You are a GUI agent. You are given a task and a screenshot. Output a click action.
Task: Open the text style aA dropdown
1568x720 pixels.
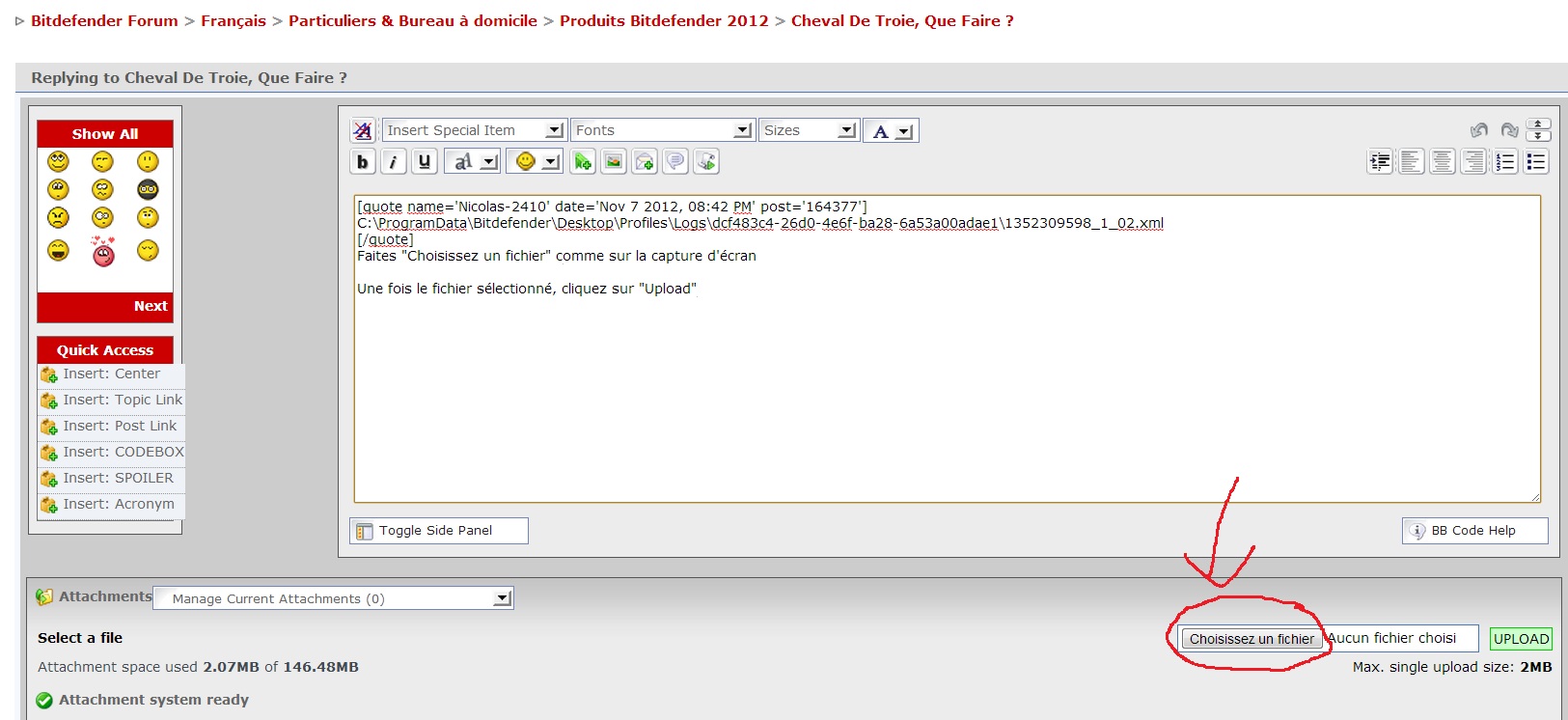pos(472,161)
